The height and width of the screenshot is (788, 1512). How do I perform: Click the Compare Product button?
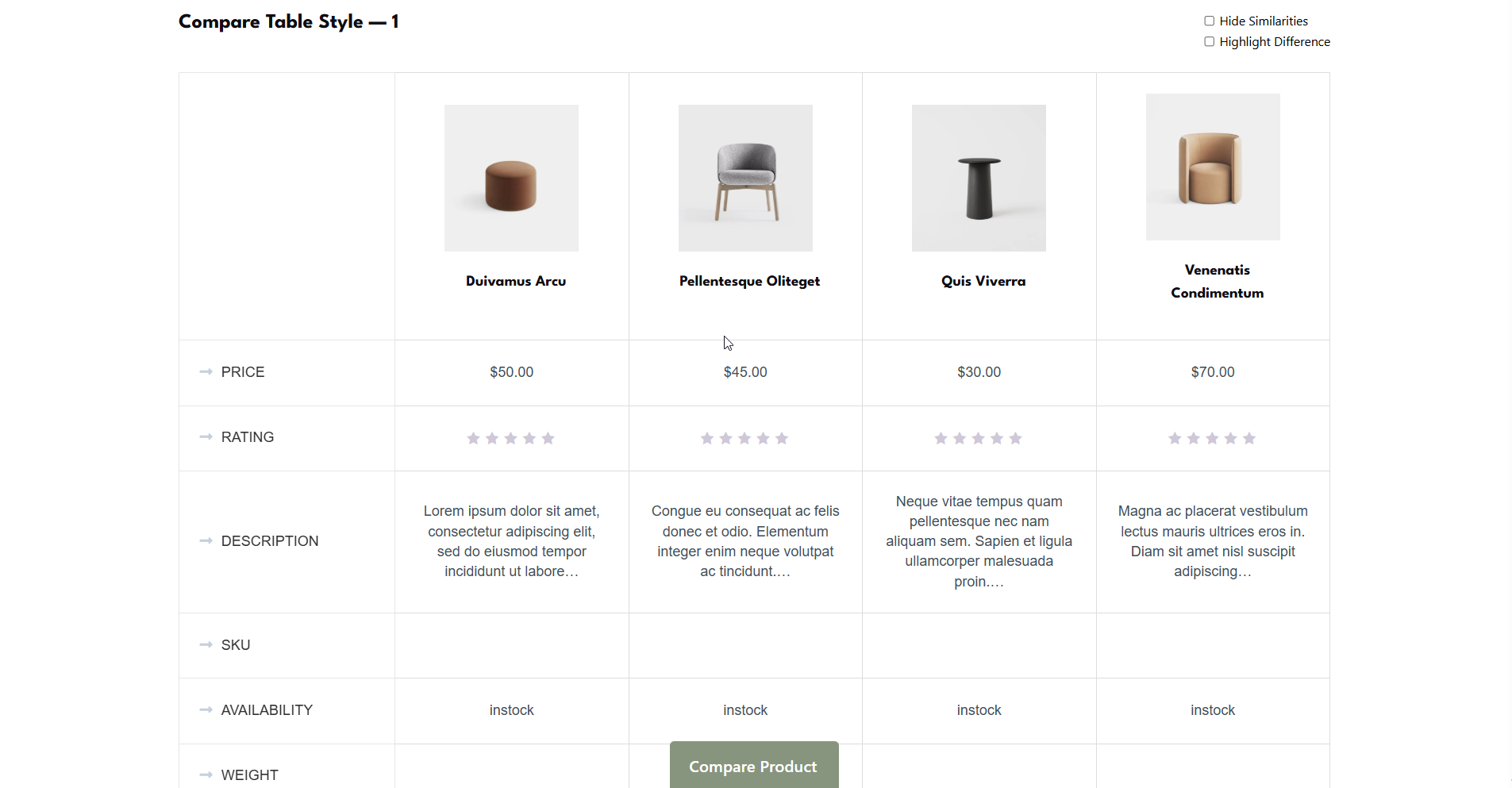752,766
